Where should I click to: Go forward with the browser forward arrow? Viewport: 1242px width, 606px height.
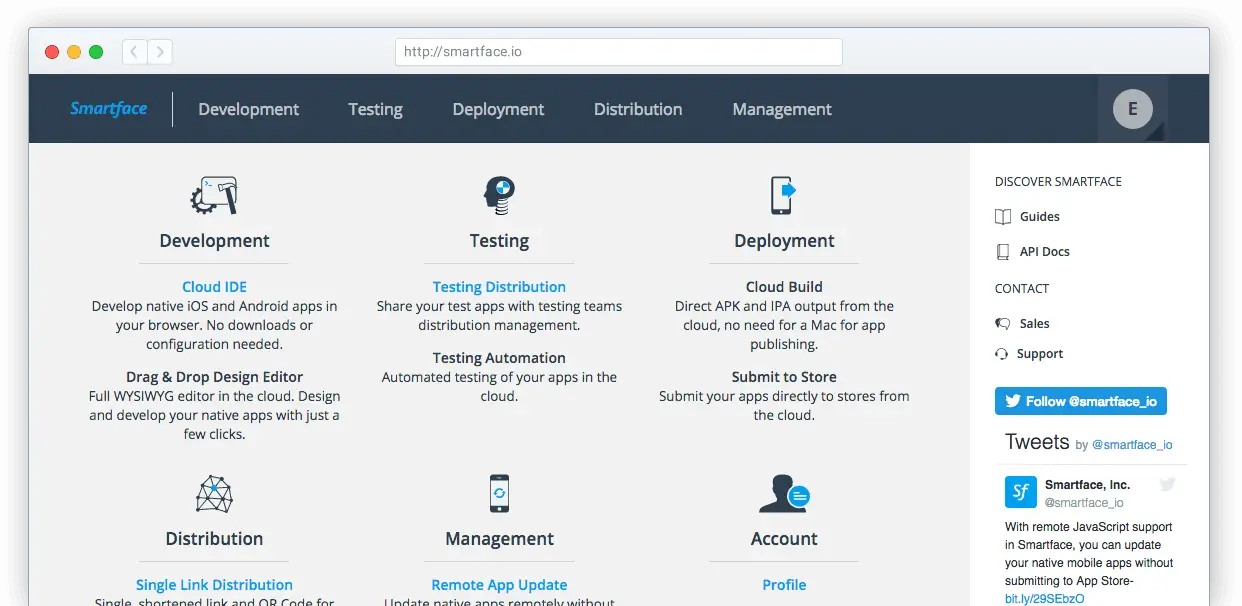[160, 52]
